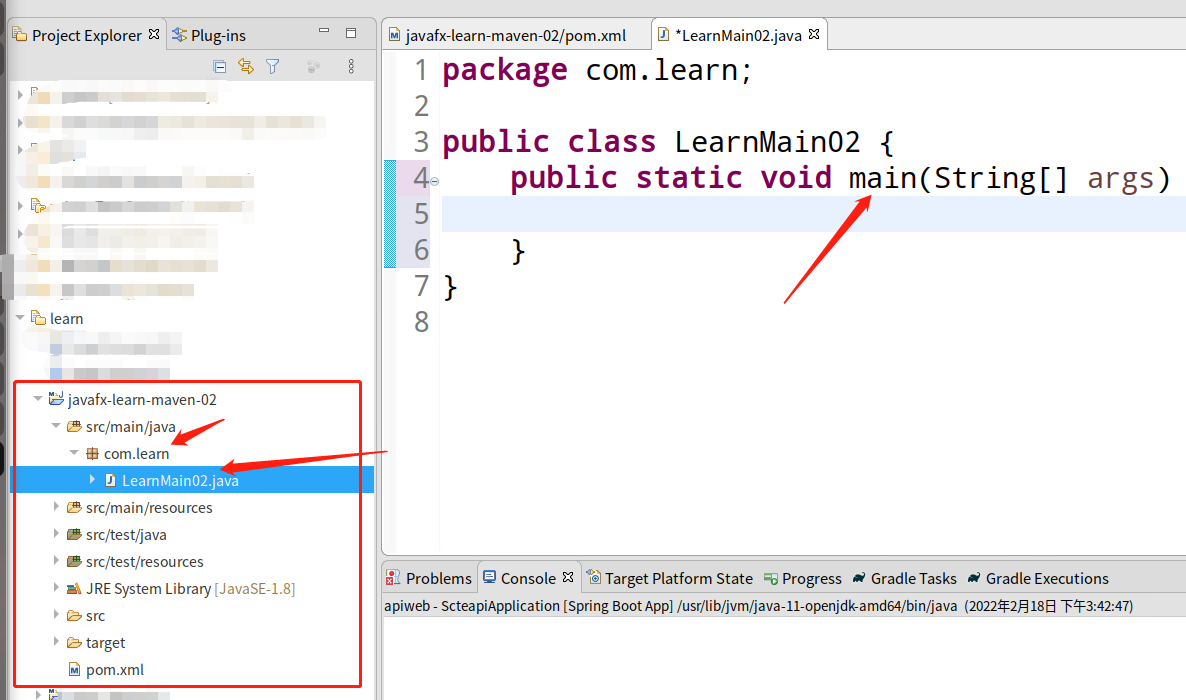The width and height of the screenshot is (1186, 700).
Task: Click the Maven file icon beside pom.xml
Action: 74,670
